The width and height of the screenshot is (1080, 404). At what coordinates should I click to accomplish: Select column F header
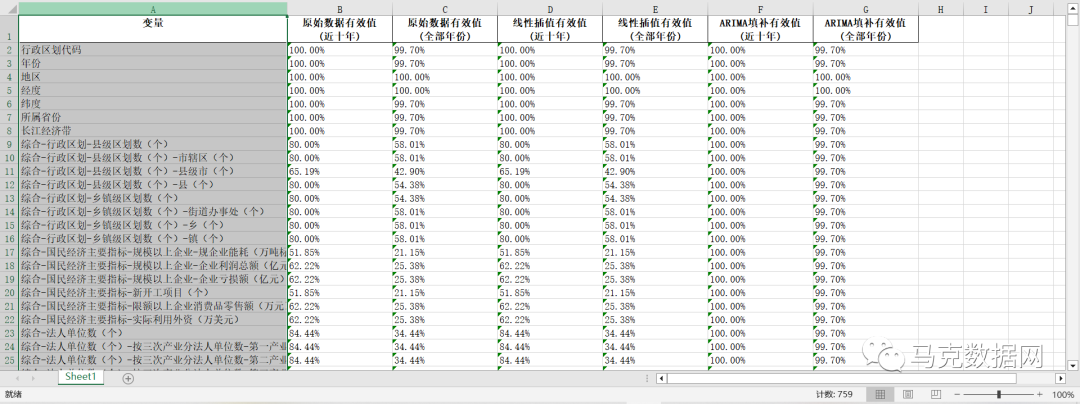[x=760, y=8]
